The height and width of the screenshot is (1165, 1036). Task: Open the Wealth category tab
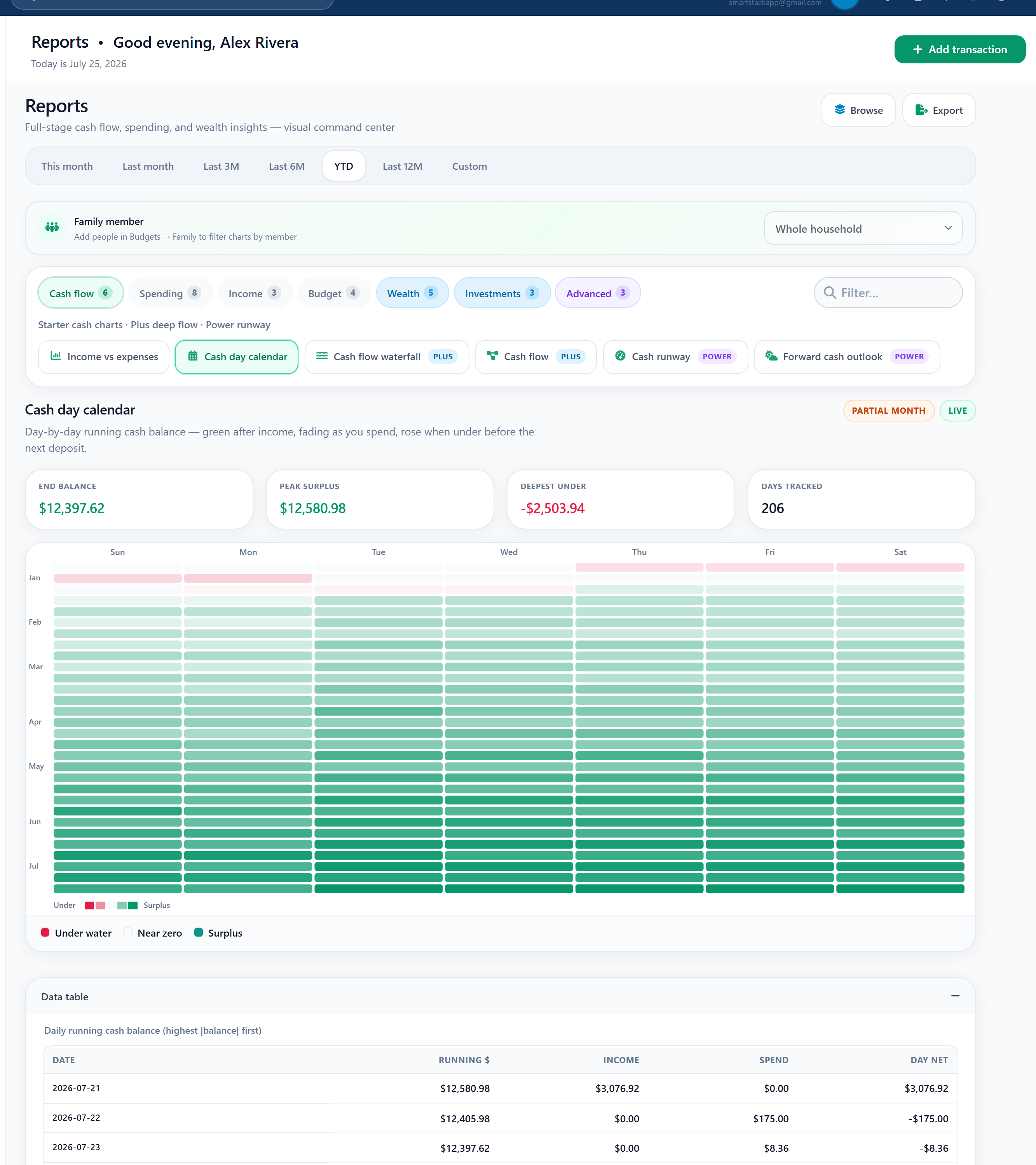(412, 293)
